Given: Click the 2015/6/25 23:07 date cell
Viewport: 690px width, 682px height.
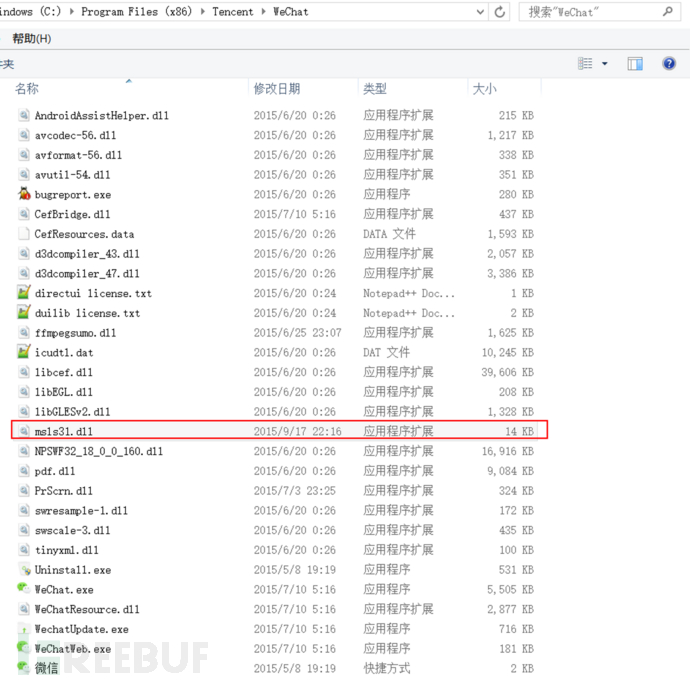Looking at the screenshot, I should click(297, 333).
